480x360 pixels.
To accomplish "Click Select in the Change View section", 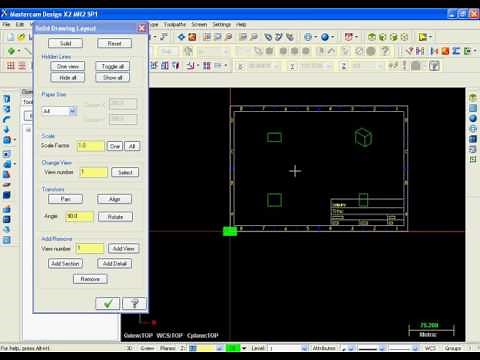I will 125,172.
